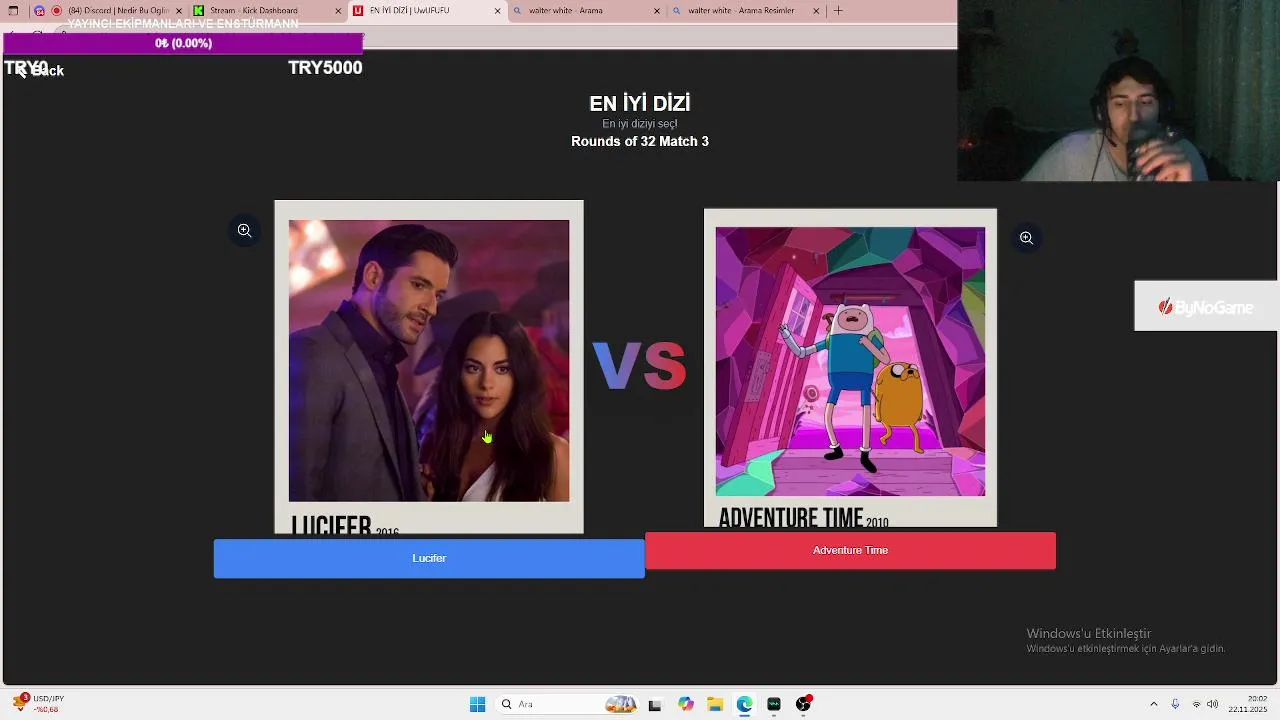Open the USD/JPY widget on taskbar
The image size is (1280, 720).
click(40, 704)
